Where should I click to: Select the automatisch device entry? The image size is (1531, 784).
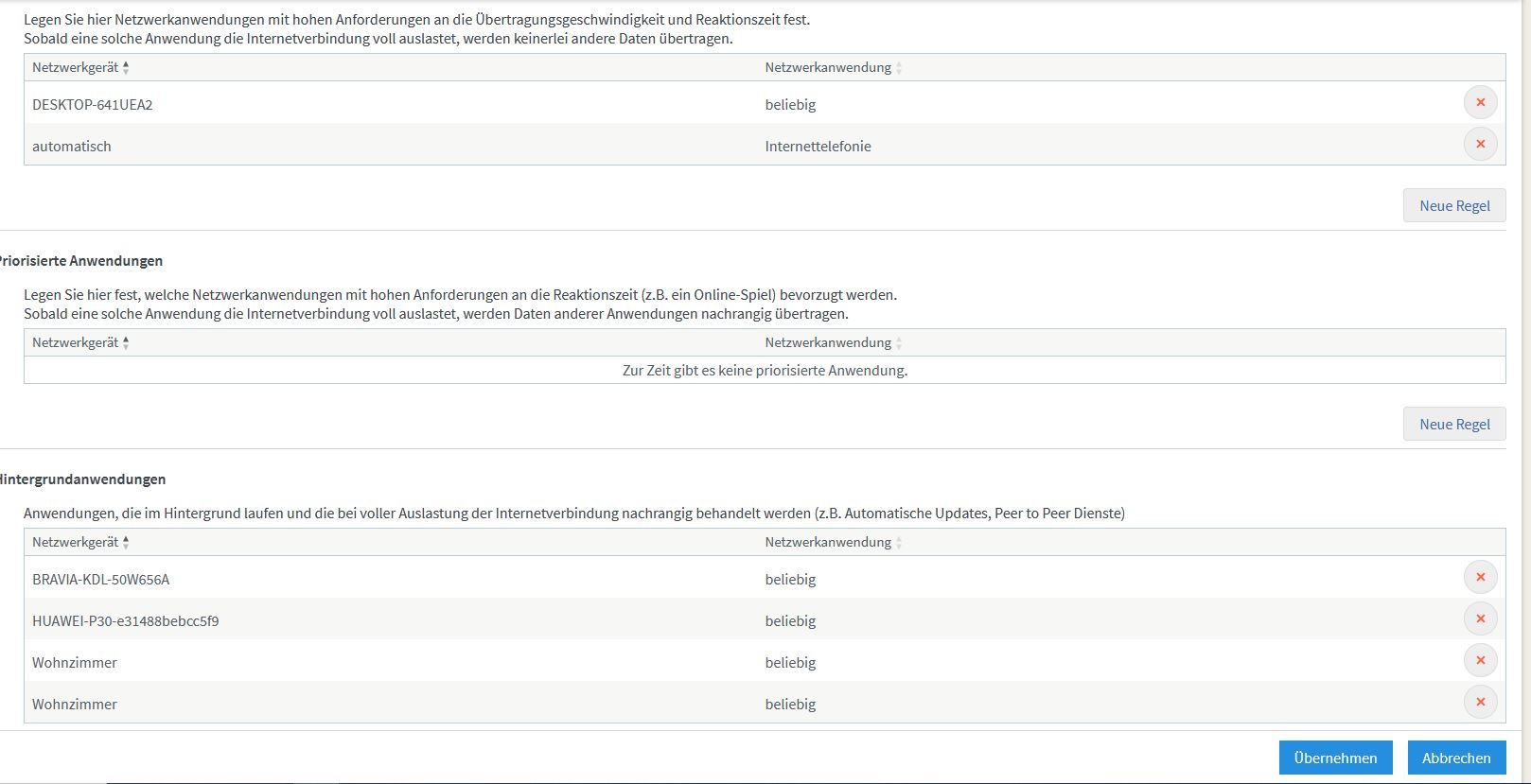72,146
